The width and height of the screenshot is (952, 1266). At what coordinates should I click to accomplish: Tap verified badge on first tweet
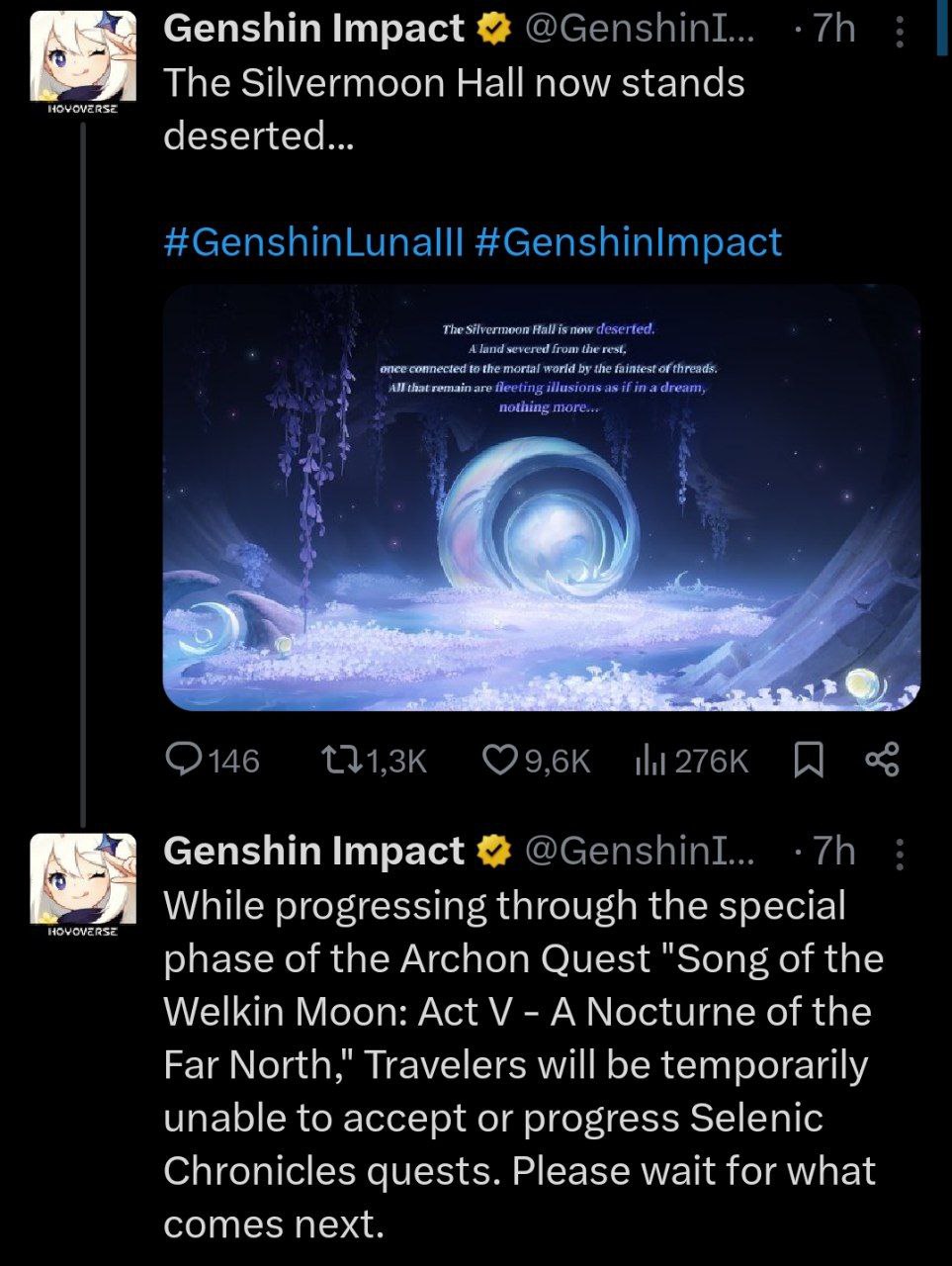(493, 30)
